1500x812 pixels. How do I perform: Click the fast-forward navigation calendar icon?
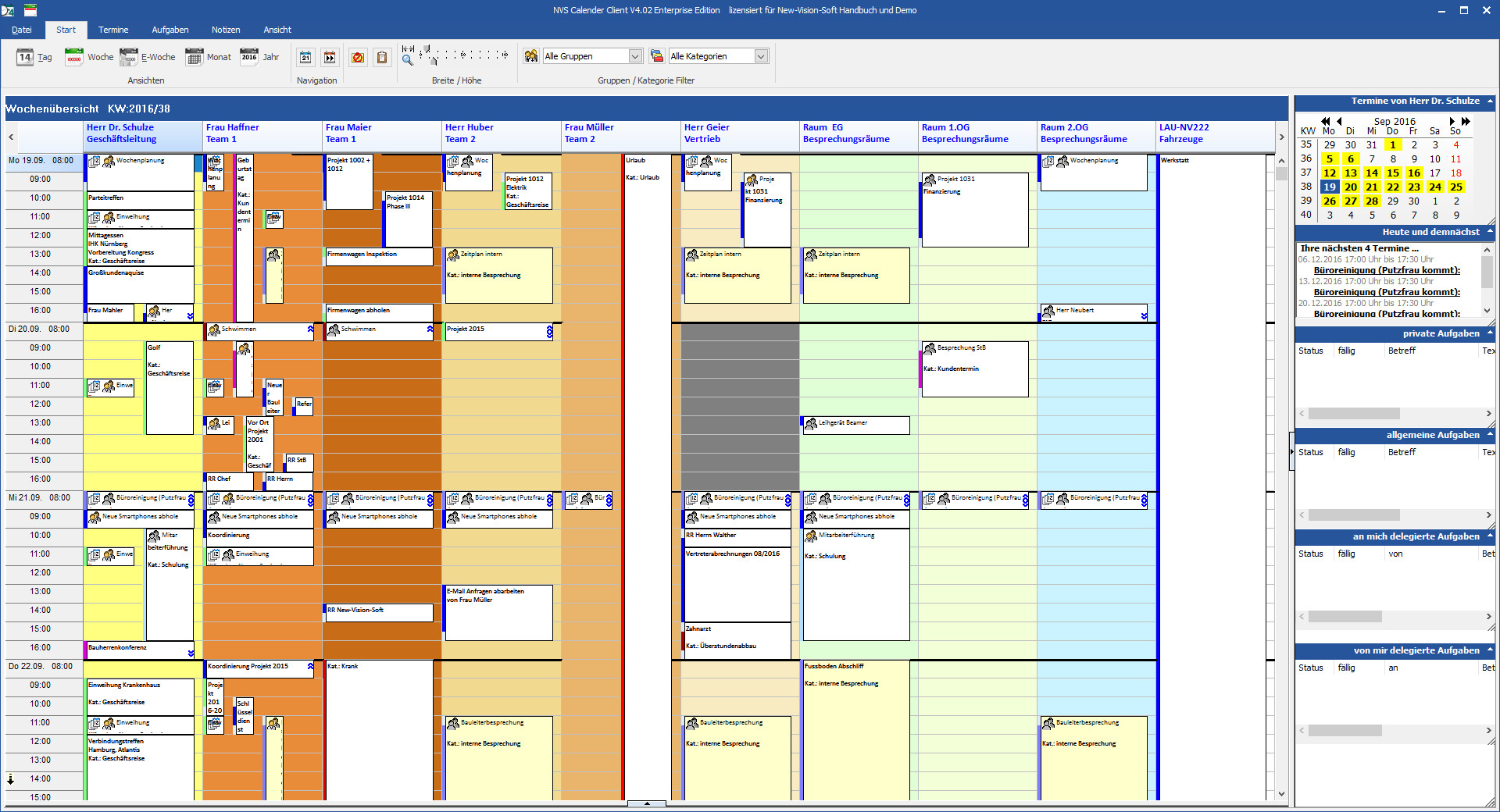[x=330, y=57]
